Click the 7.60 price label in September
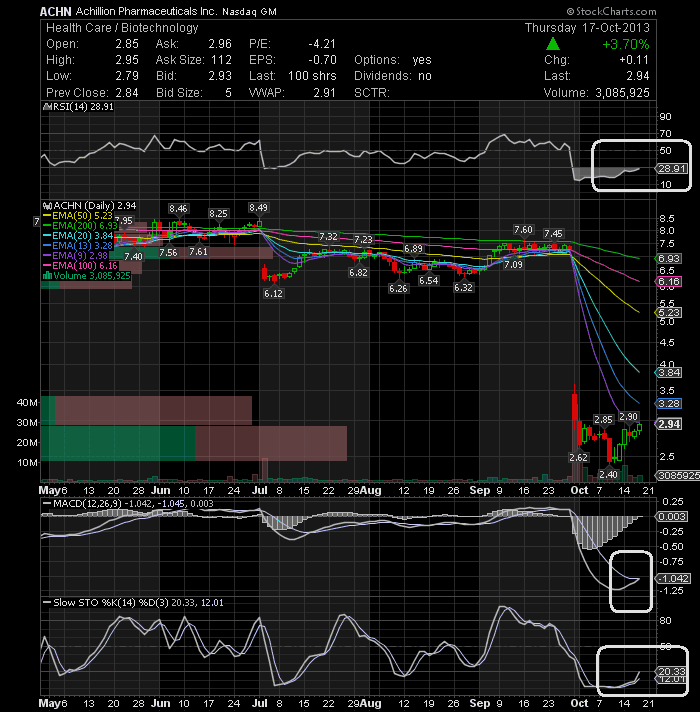This screenshot has height=712, width=700. (523, 230)
